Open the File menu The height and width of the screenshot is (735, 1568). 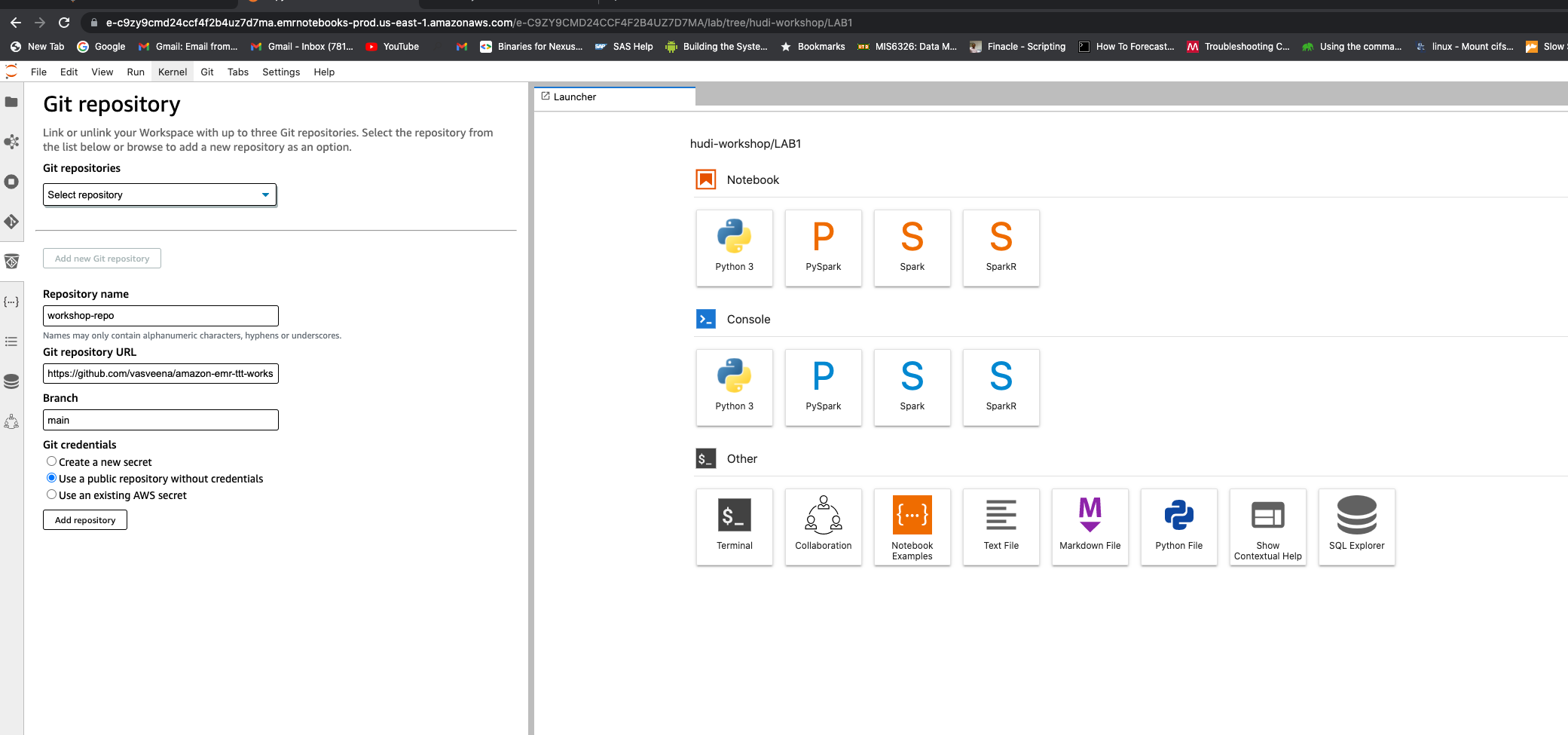point(38,72)
